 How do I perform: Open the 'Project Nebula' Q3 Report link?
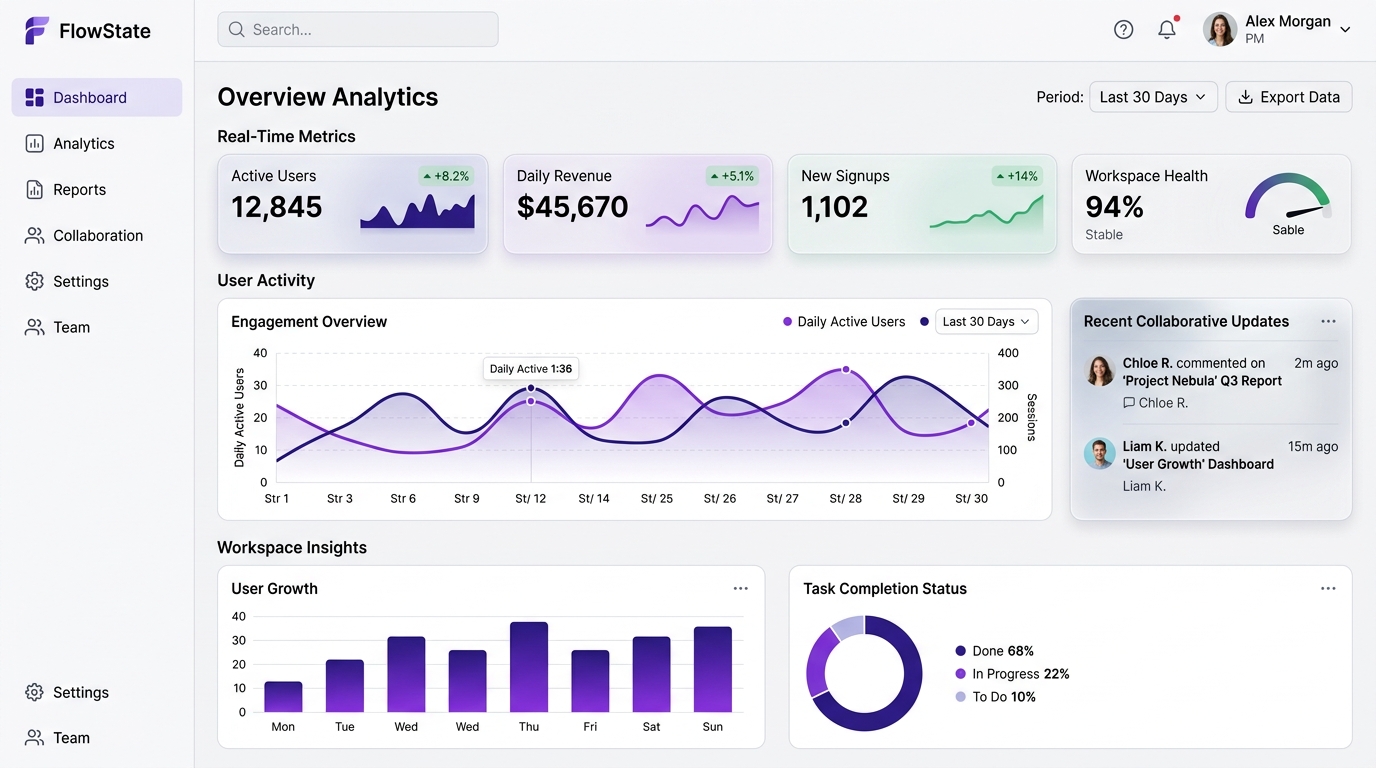tap(1202, 381)
